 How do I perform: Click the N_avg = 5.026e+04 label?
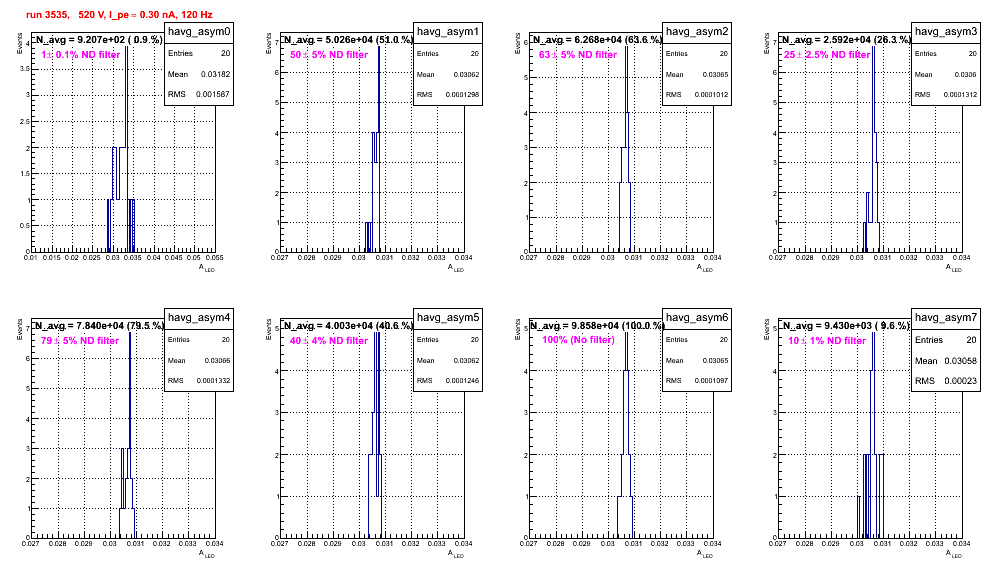coord(348,39)
